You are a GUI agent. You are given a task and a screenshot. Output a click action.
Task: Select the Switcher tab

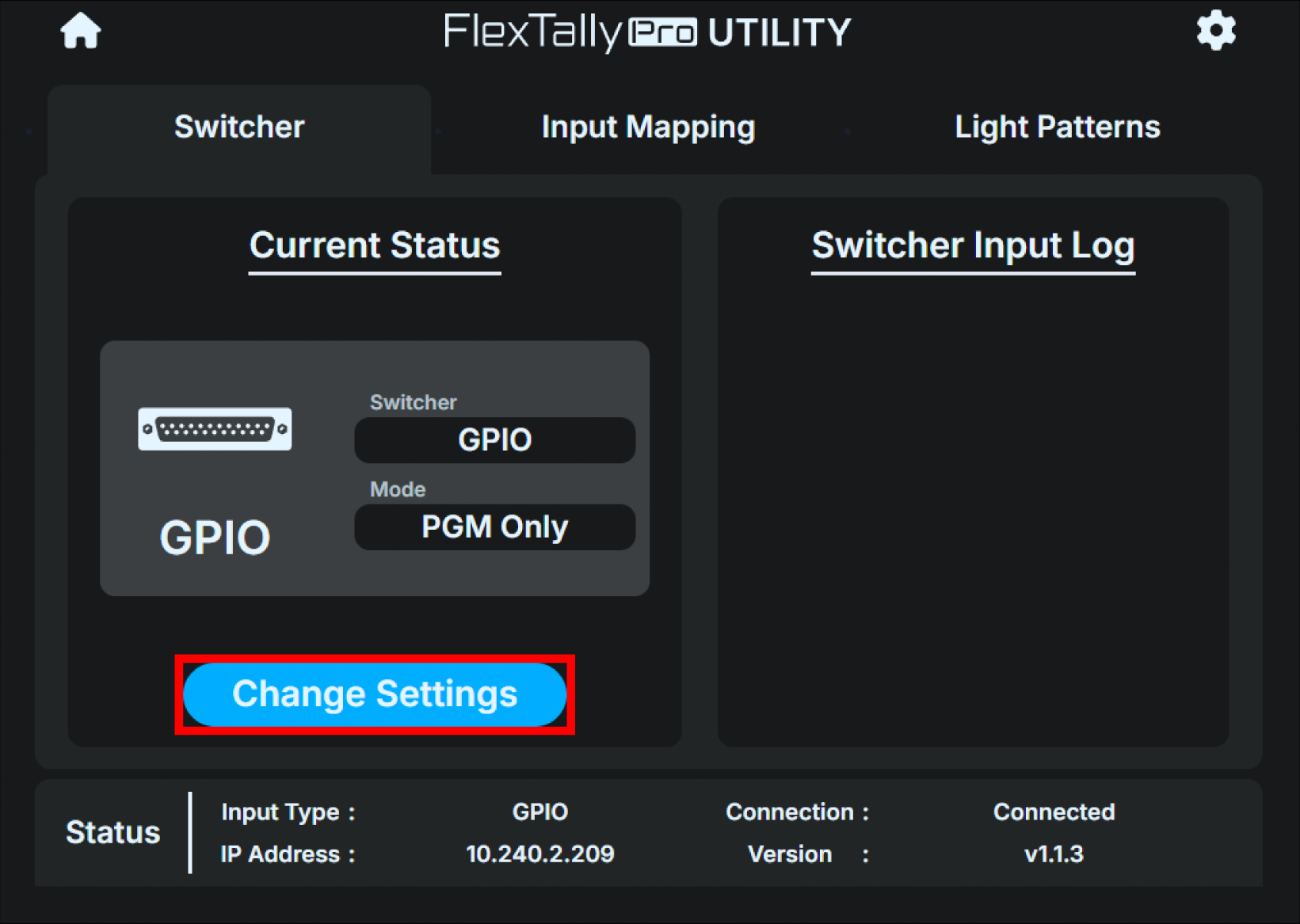point(238,127)
